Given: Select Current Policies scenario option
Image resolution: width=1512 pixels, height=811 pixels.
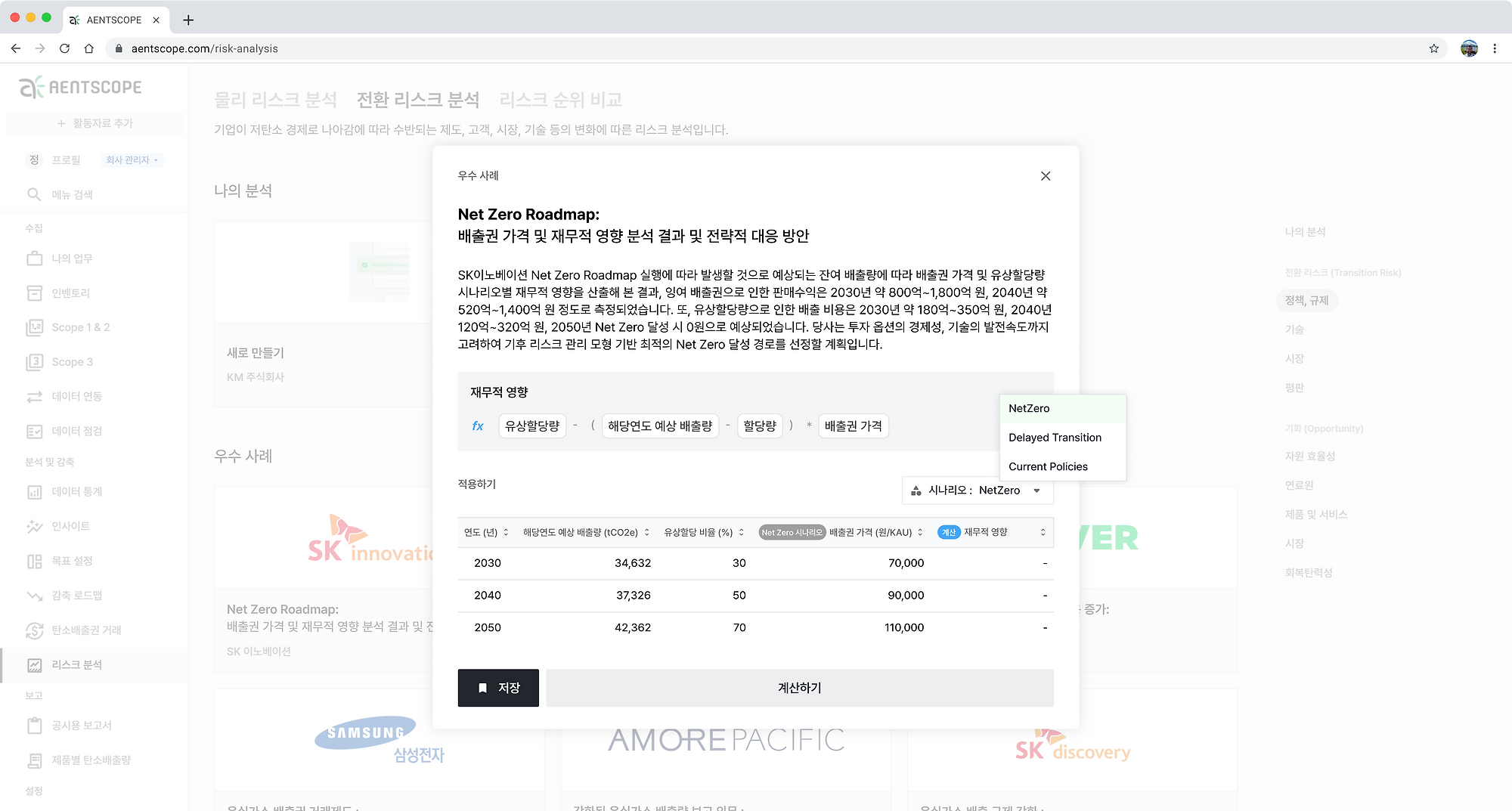Looking at the screenshot, I should coord(1062,466).
